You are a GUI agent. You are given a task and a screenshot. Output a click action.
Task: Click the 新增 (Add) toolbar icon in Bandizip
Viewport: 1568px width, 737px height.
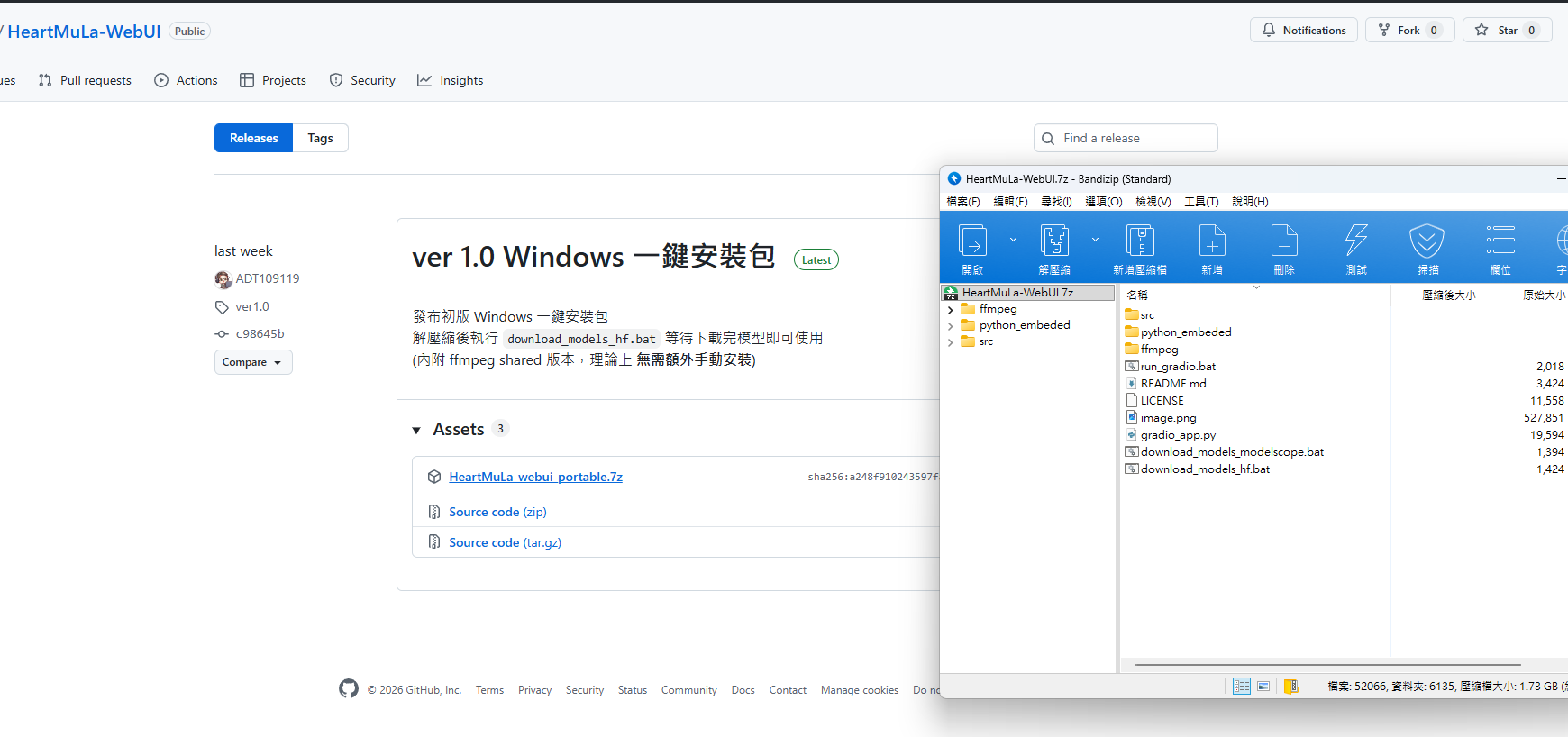click(1212, 241)
